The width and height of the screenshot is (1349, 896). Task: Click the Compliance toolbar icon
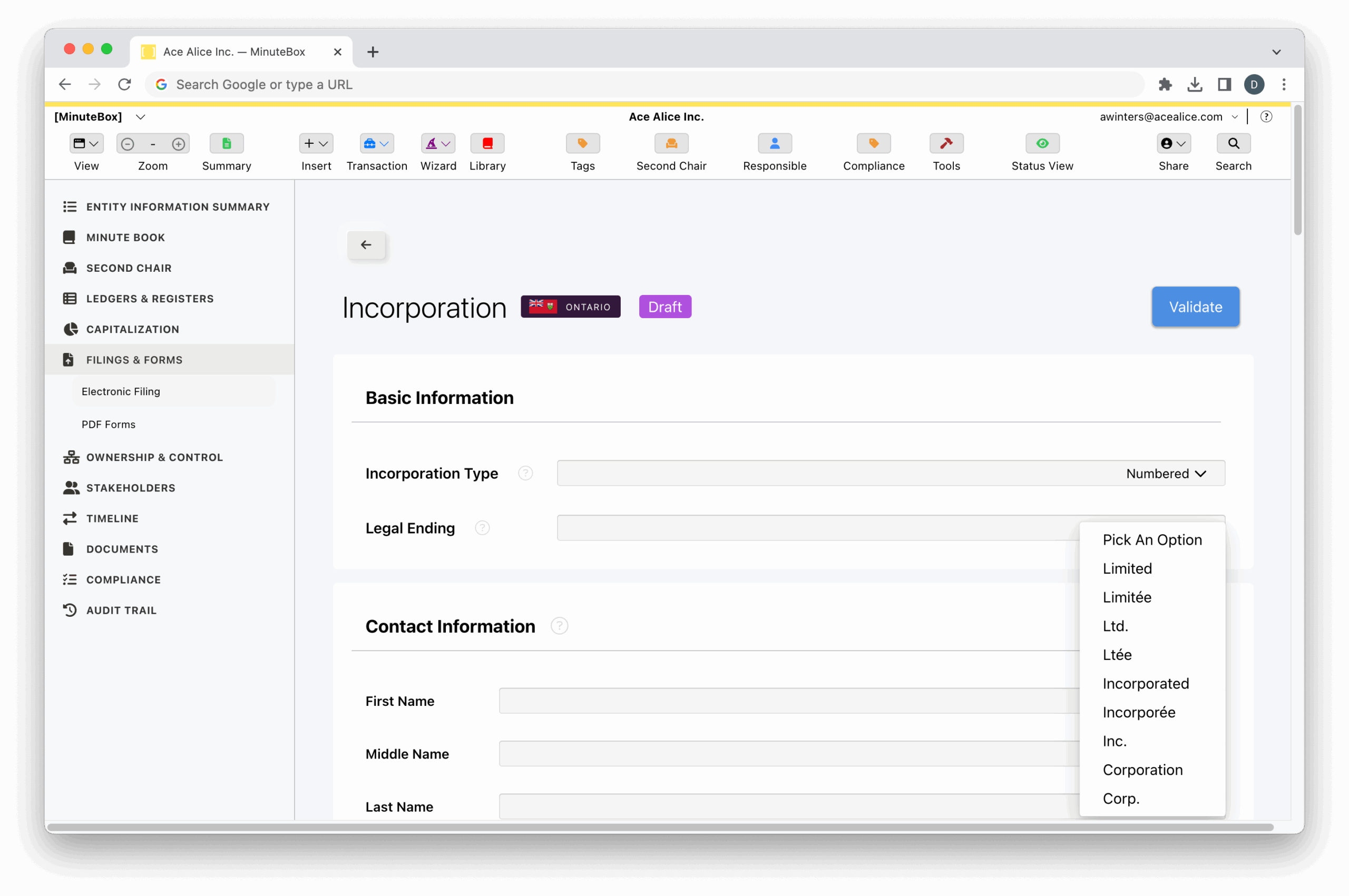873,143
